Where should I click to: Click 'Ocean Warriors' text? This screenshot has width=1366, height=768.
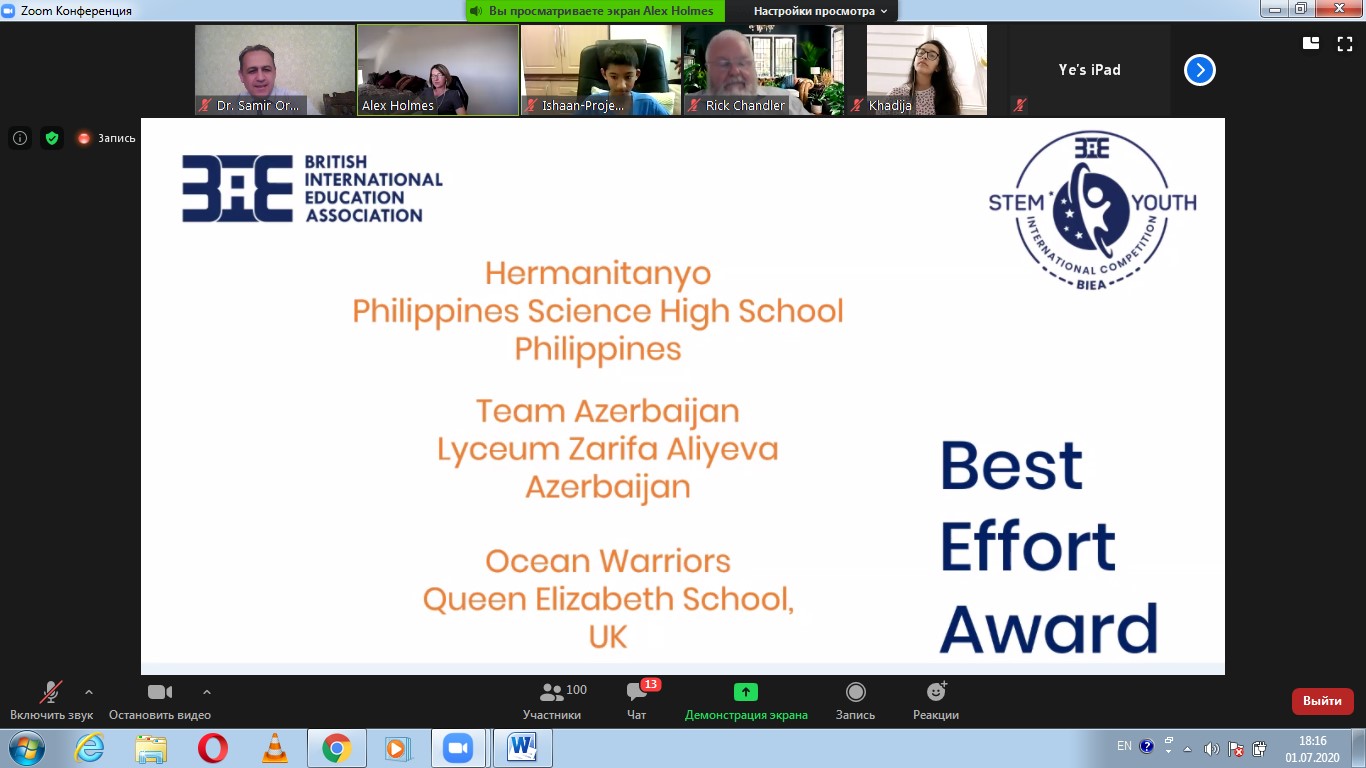coord(608,561)
